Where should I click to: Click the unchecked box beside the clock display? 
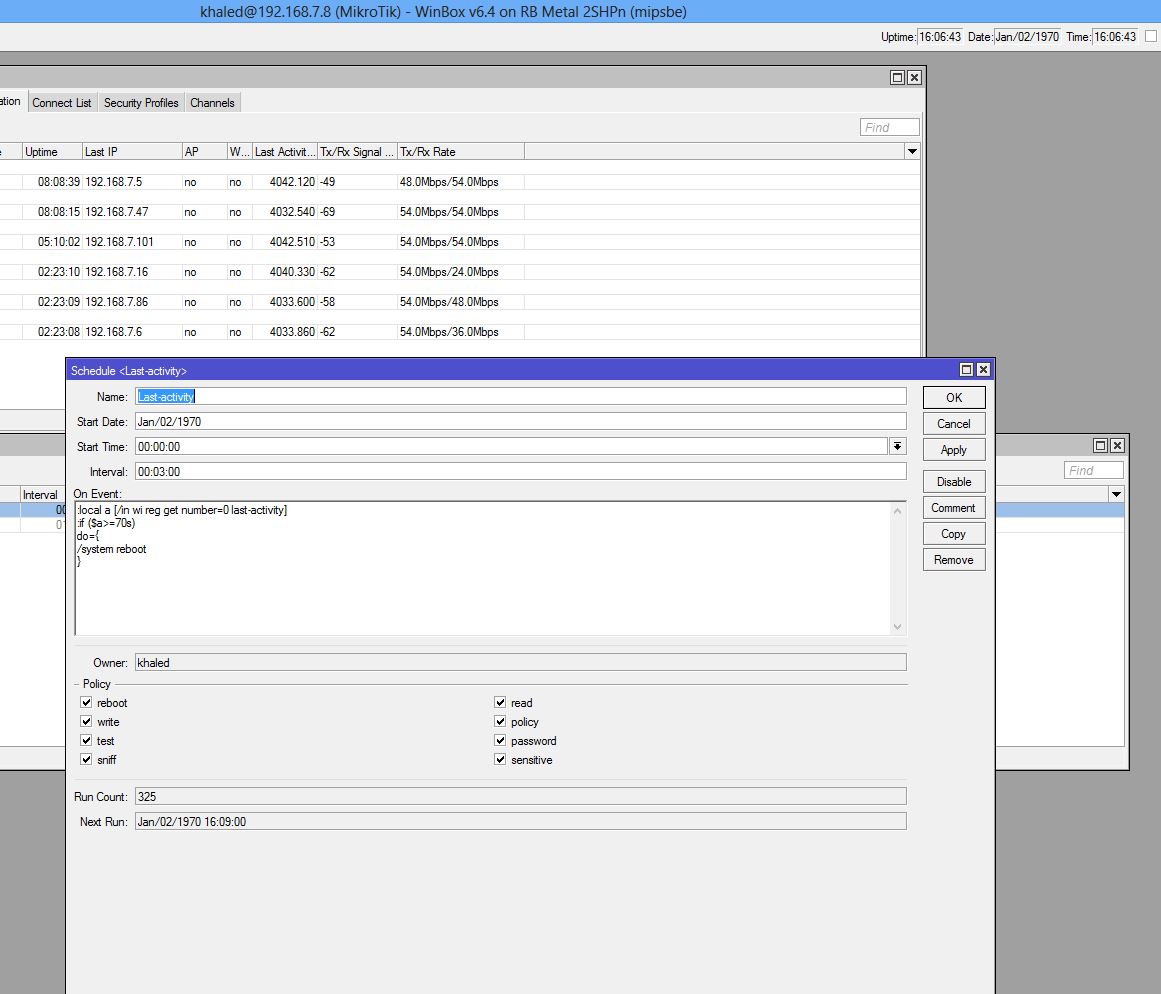(x=1152, y=36)
